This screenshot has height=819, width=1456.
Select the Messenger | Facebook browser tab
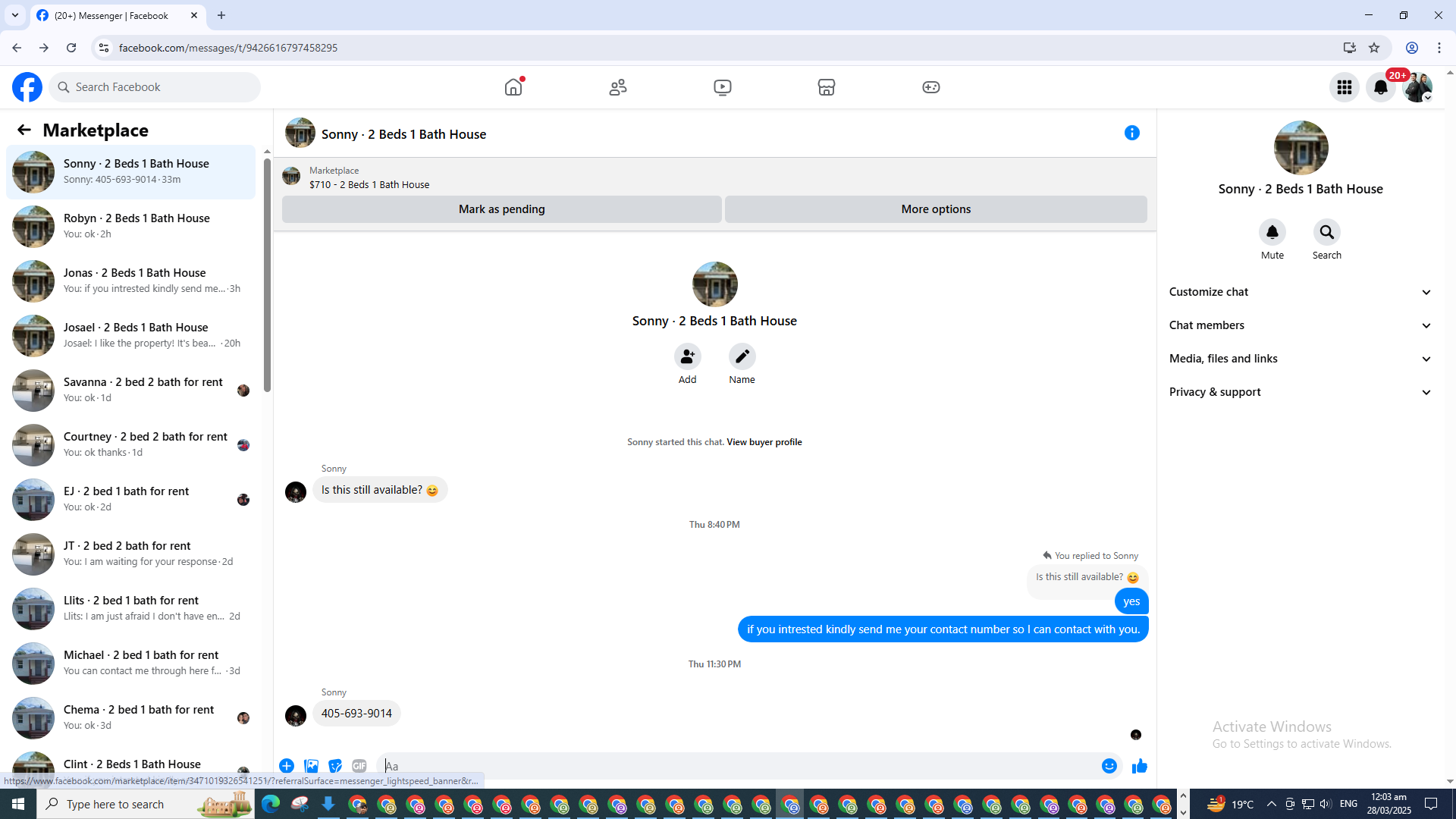coord(118,16)
